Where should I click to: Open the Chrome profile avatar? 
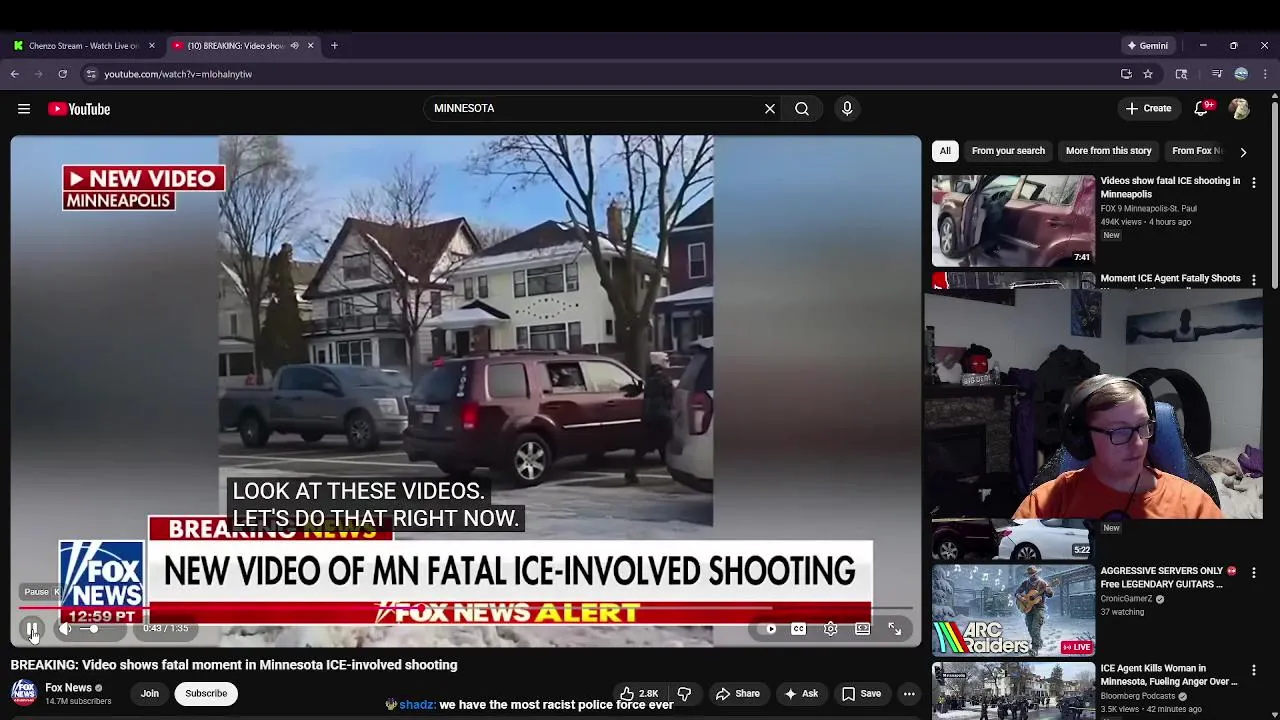(x=1241, y=74)
